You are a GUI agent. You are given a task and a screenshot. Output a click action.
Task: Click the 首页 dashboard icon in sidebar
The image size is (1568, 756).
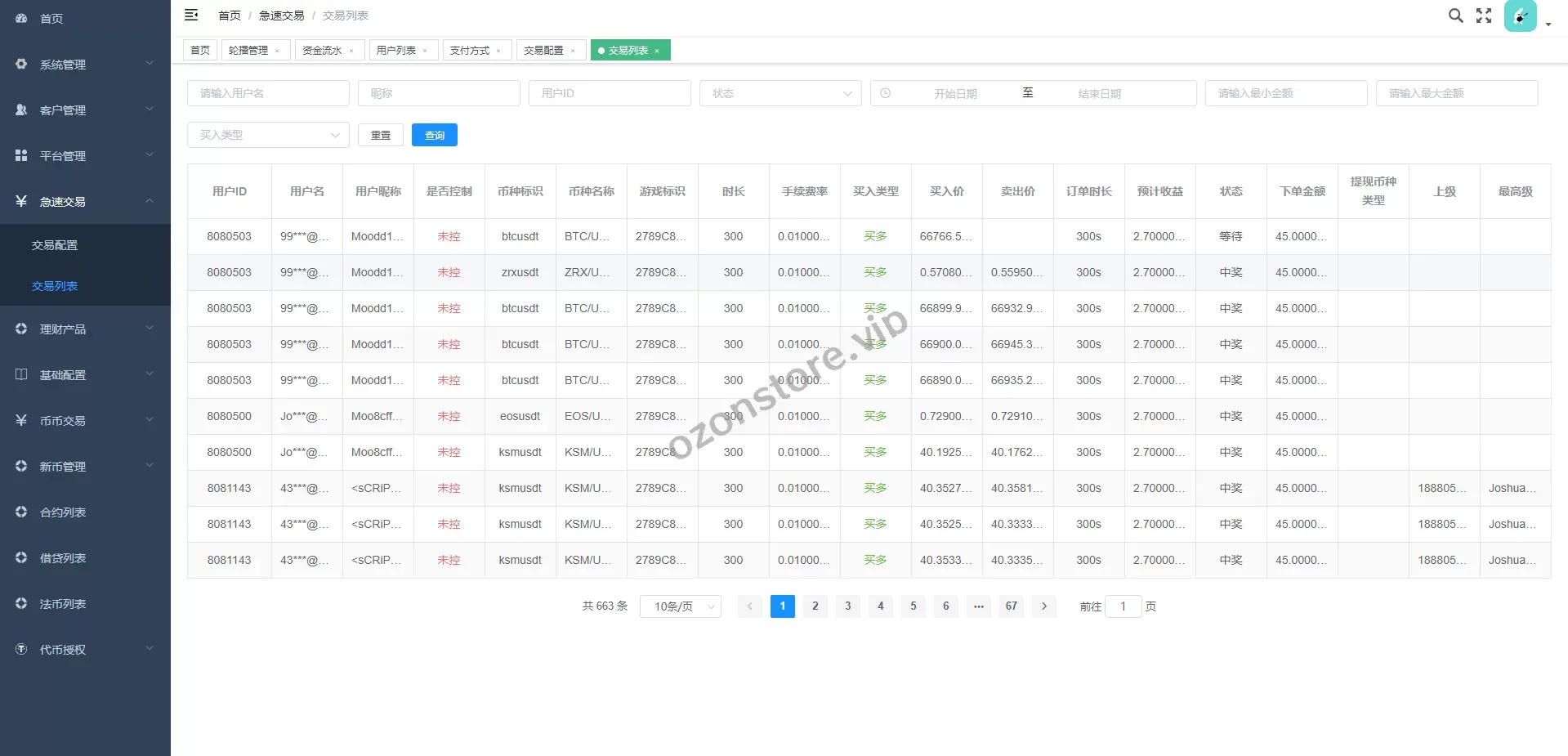(22, 18)
